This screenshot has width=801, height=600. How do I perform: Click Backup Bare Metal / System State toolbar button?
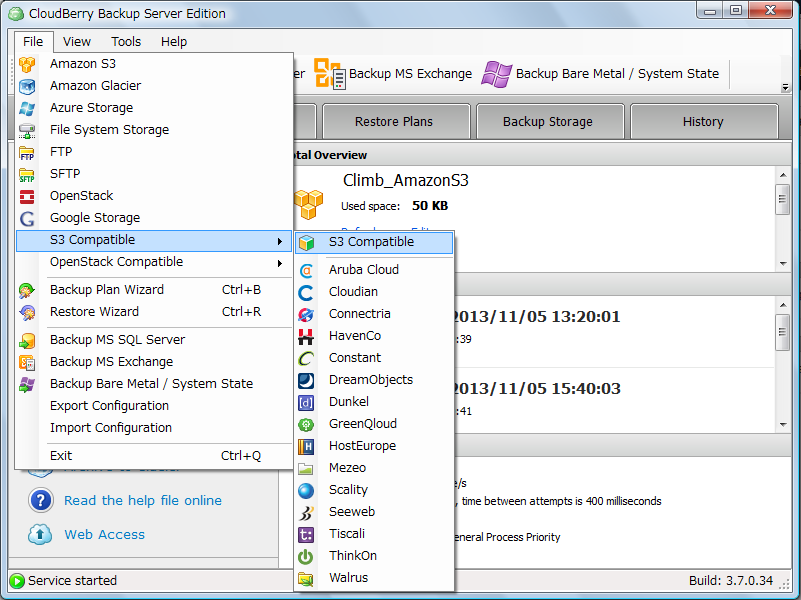coord(600,74)
